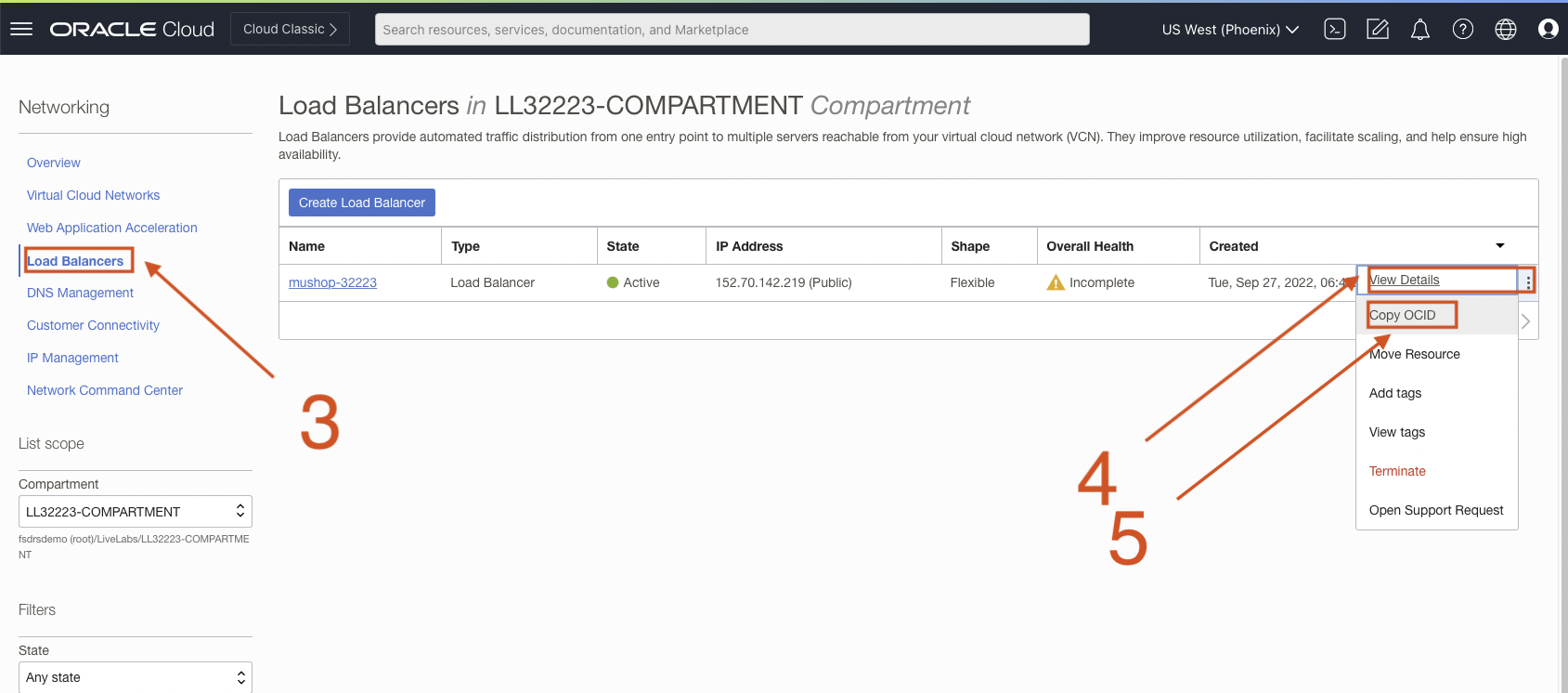This screenshot has height=693, width=1568.
Task: Choose Terminate in the actions menu
Action: coord(1397,472)
